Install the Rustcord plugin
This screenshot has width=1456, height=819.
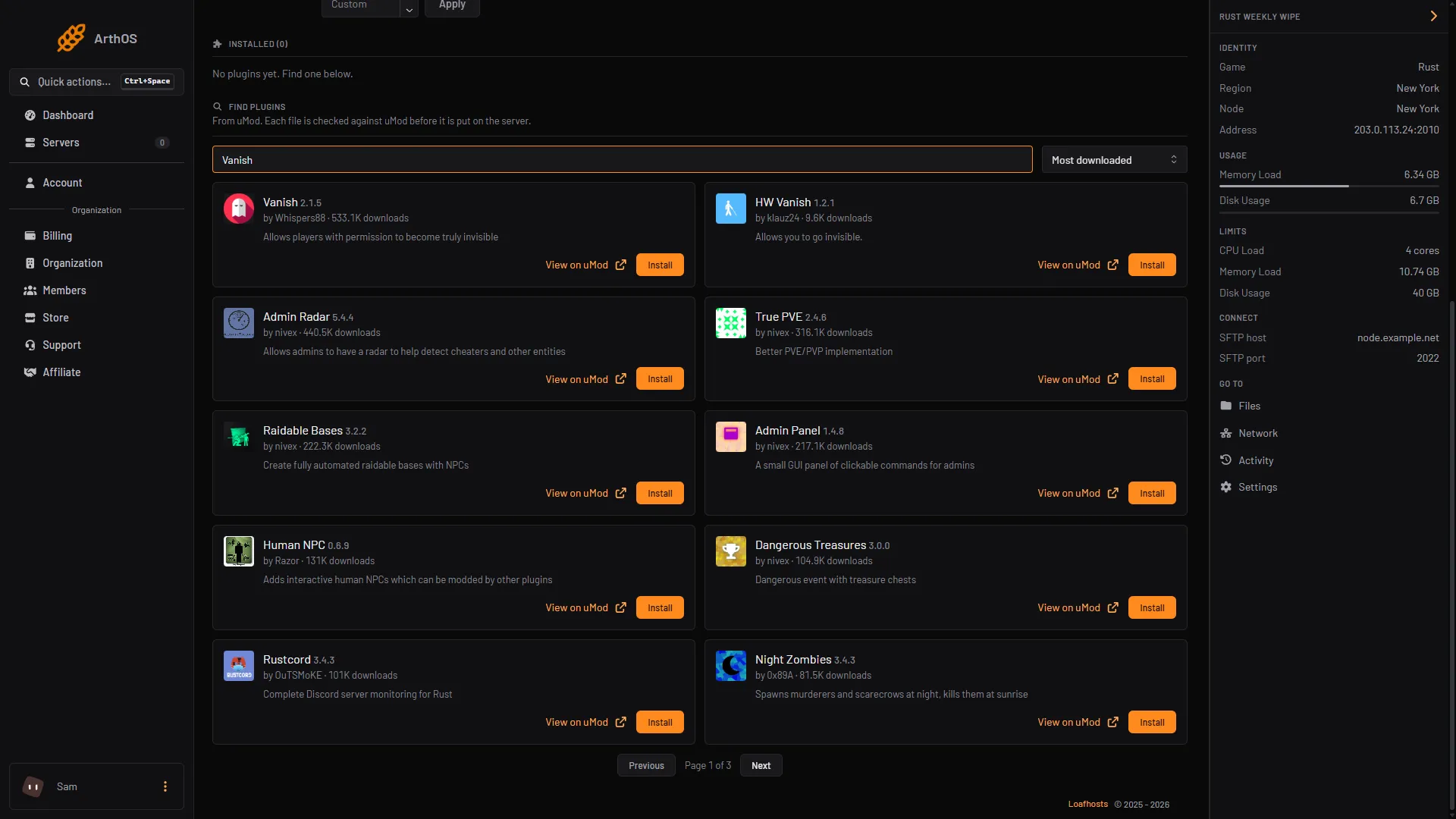coord(660,722)
